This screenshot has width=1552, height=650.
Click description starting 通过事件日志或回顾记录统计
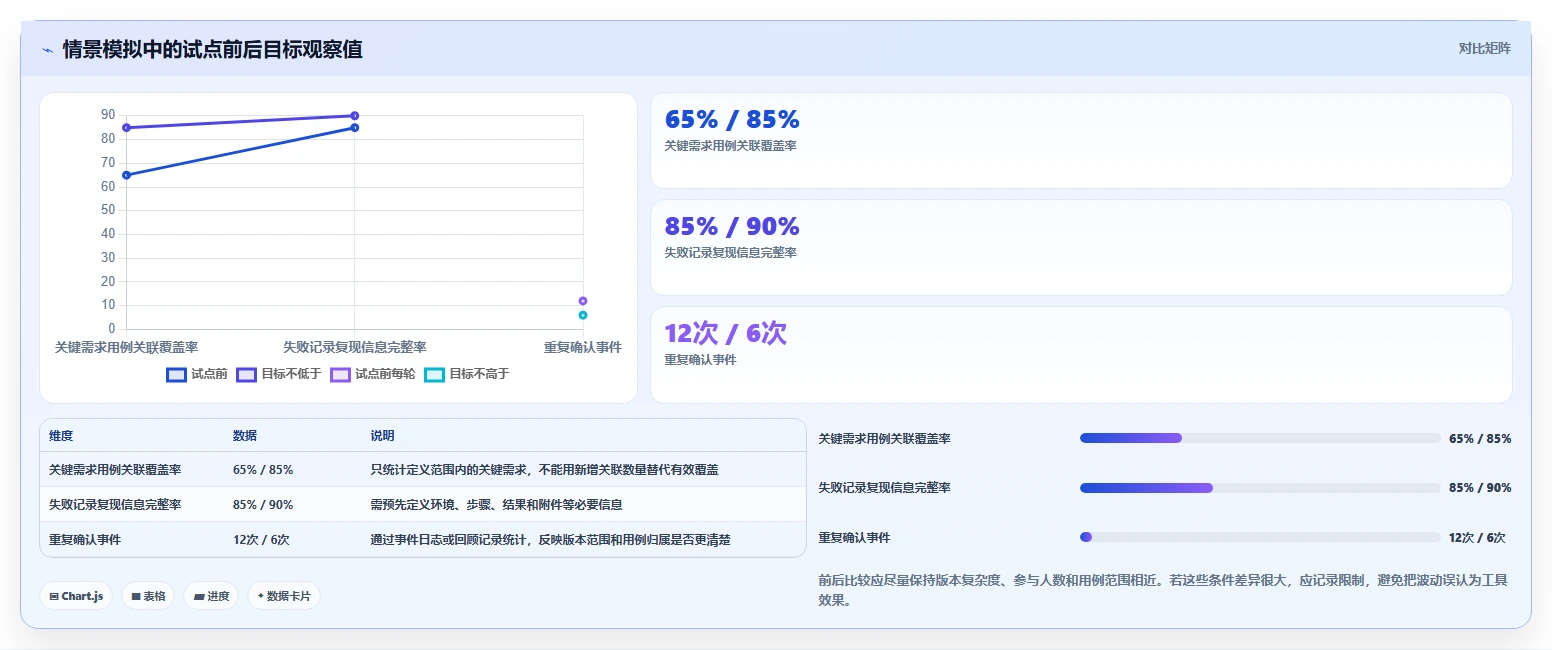click(x=550, y=539)
